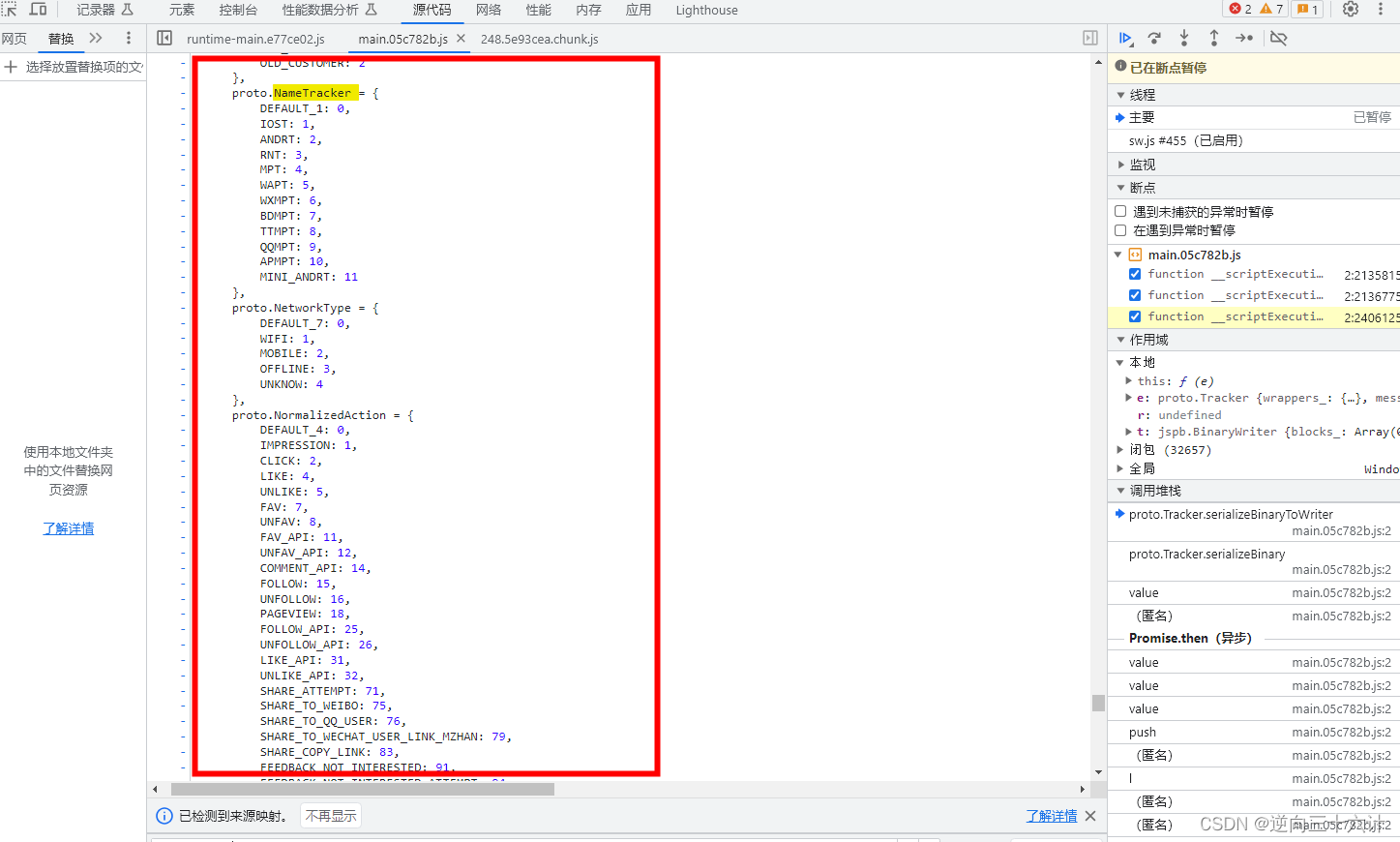The height and width of the screenshot is (842, 1400).
Task: Open the 性能数据分析 performance insights tab
Action: click(x=329, y=10)
